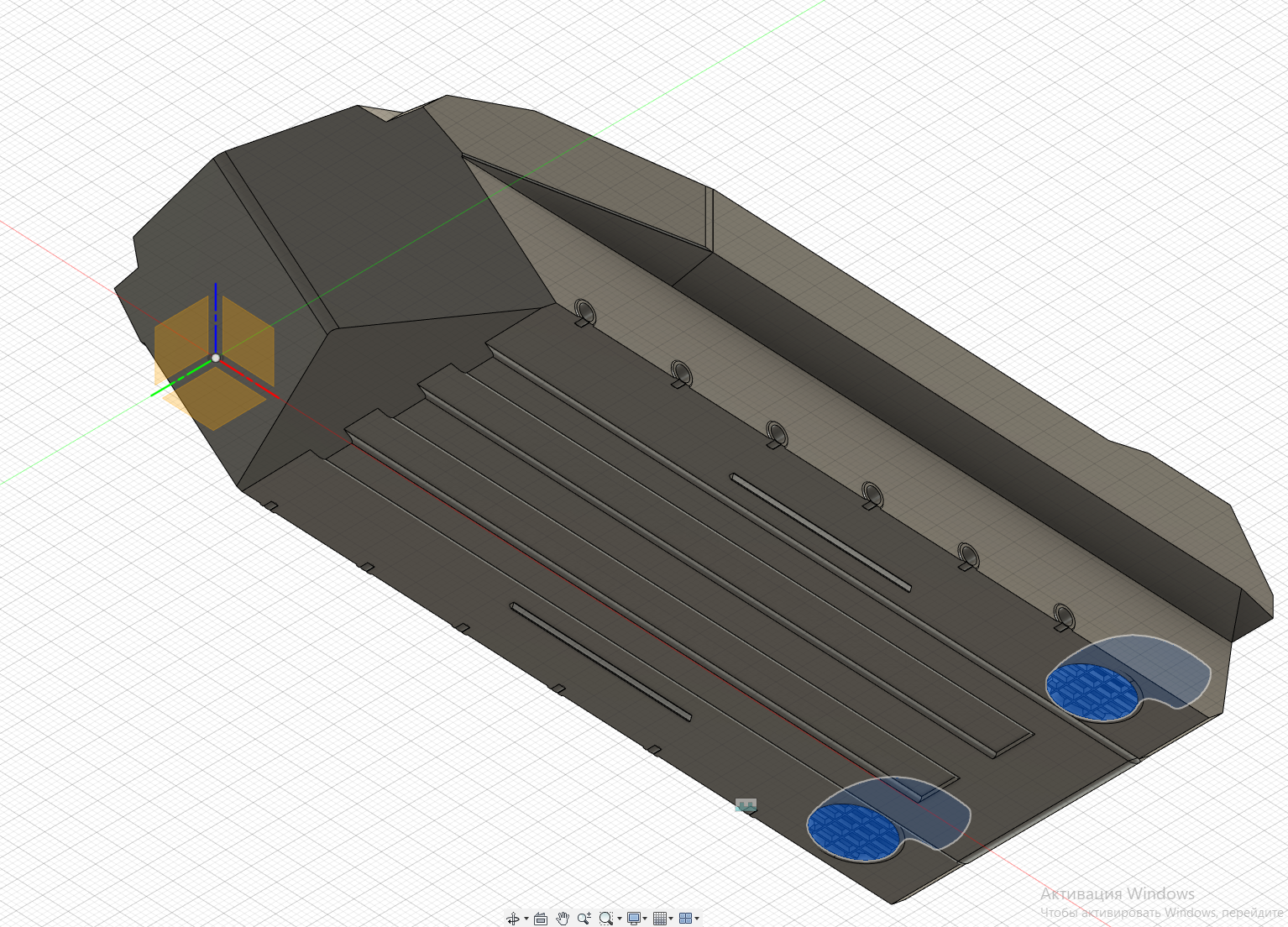
Task: Activate the Pan hand tool
Action: point(563,919)
